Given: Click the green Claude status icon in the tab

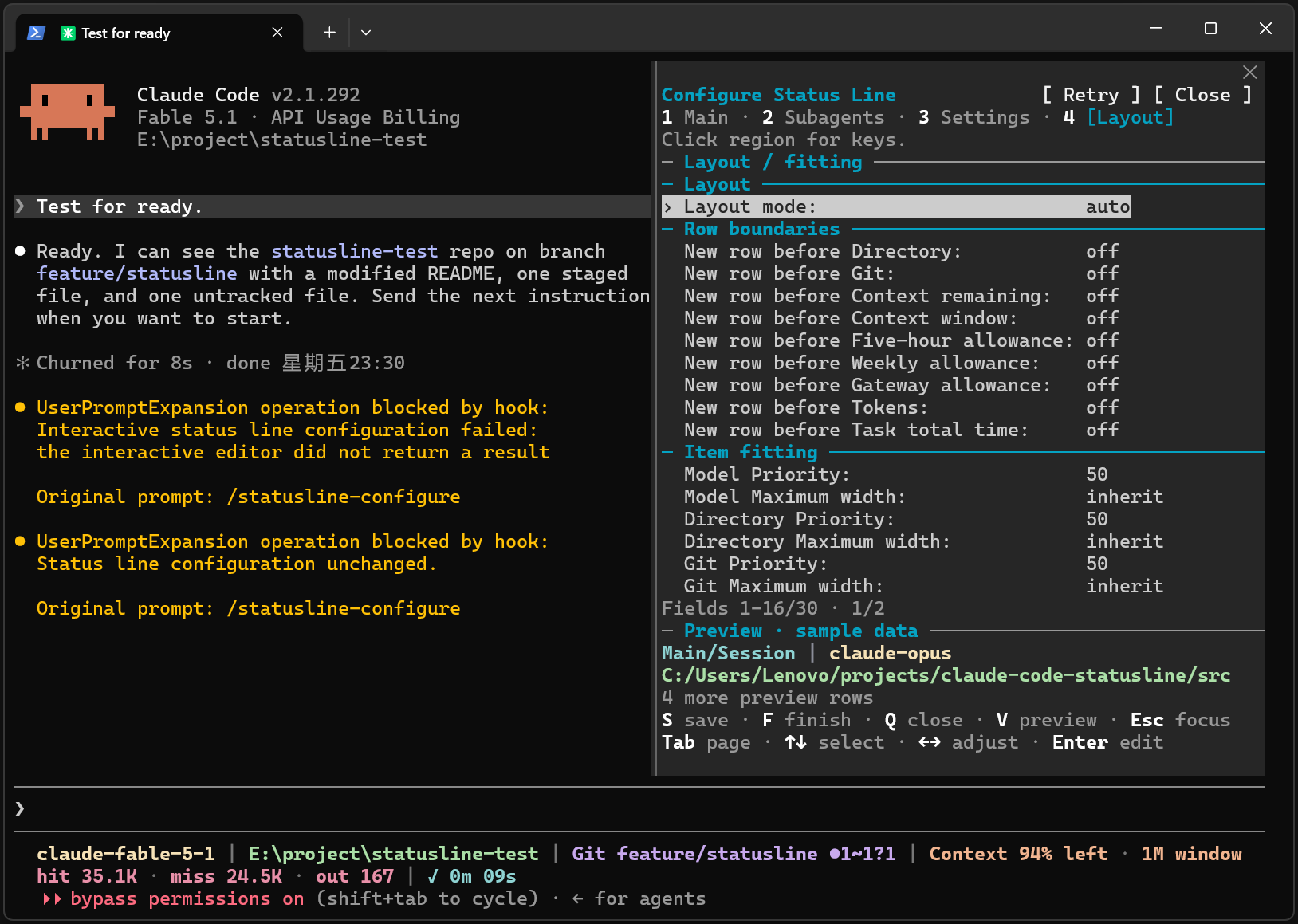Looking at the screenshot, I should point(68,33).
